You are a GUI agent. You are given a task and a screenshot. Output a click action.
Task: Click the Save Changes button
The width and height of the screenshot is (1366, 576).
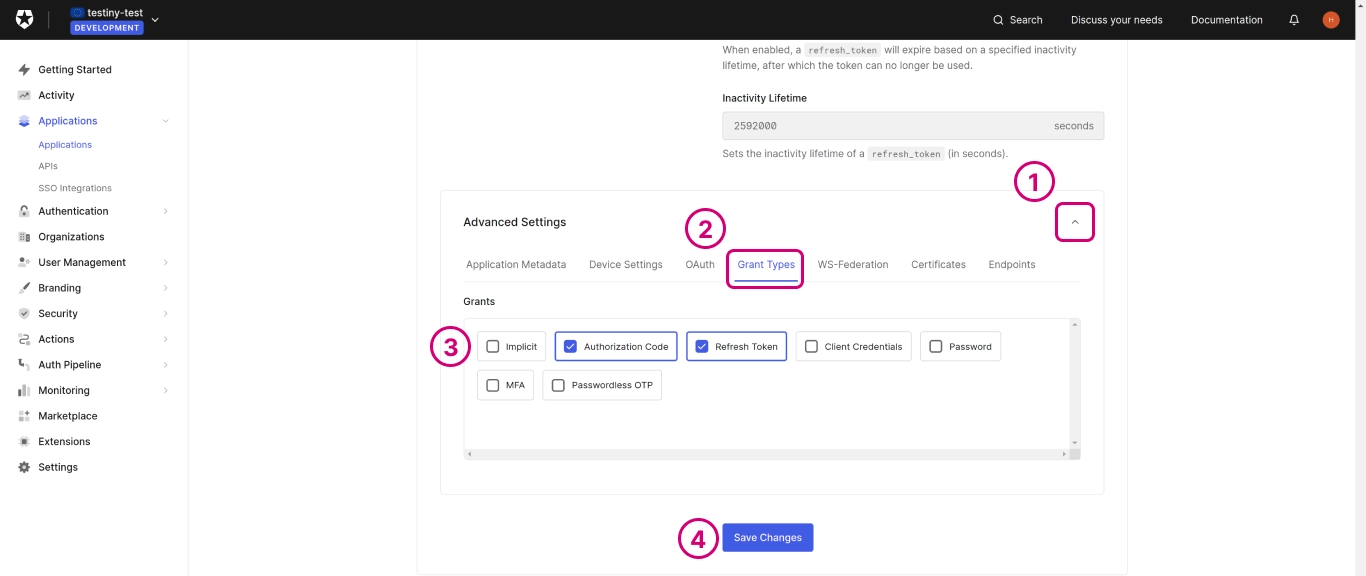click(767, 538)
